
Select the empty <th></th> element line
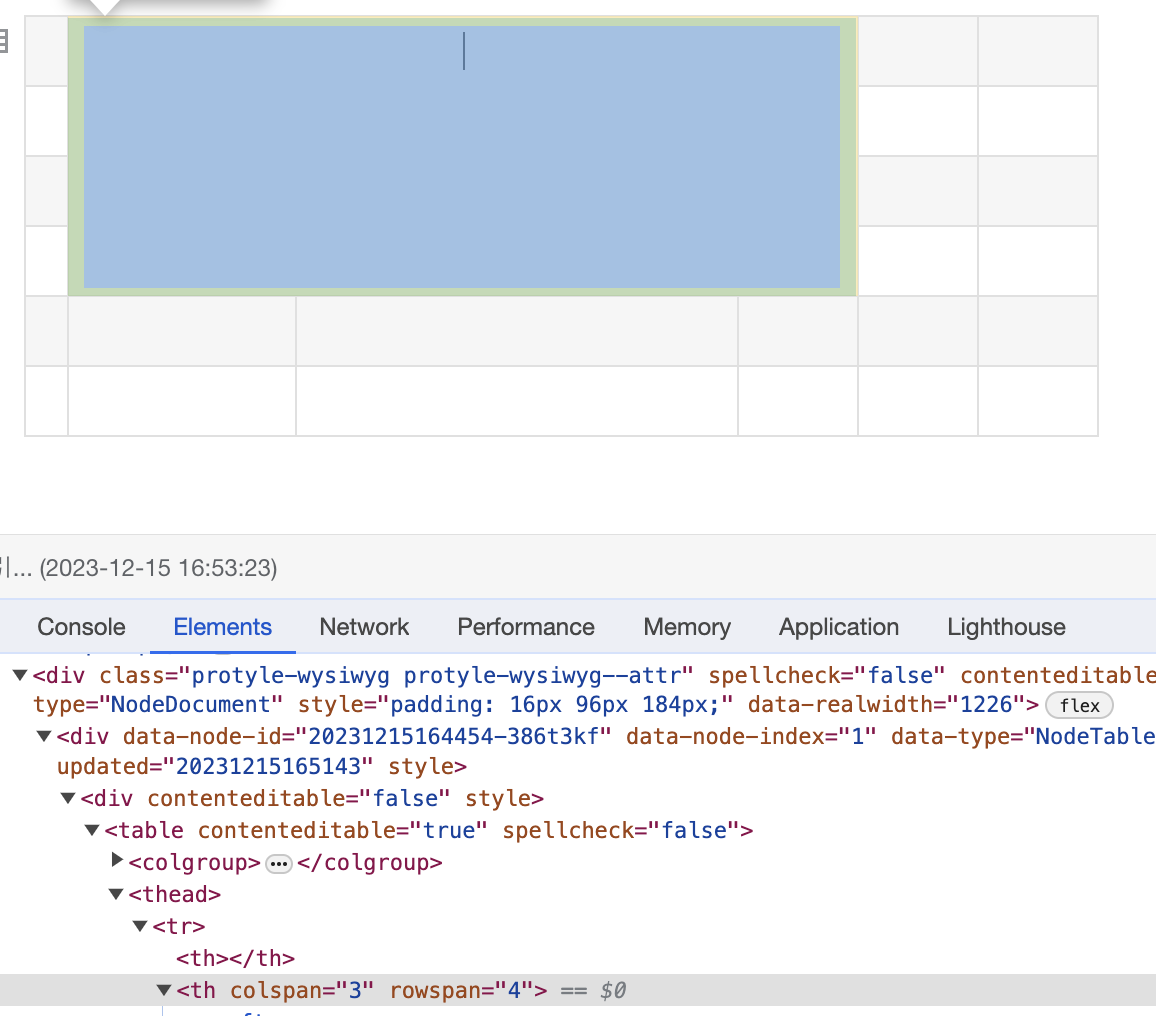tap(235, 958)
